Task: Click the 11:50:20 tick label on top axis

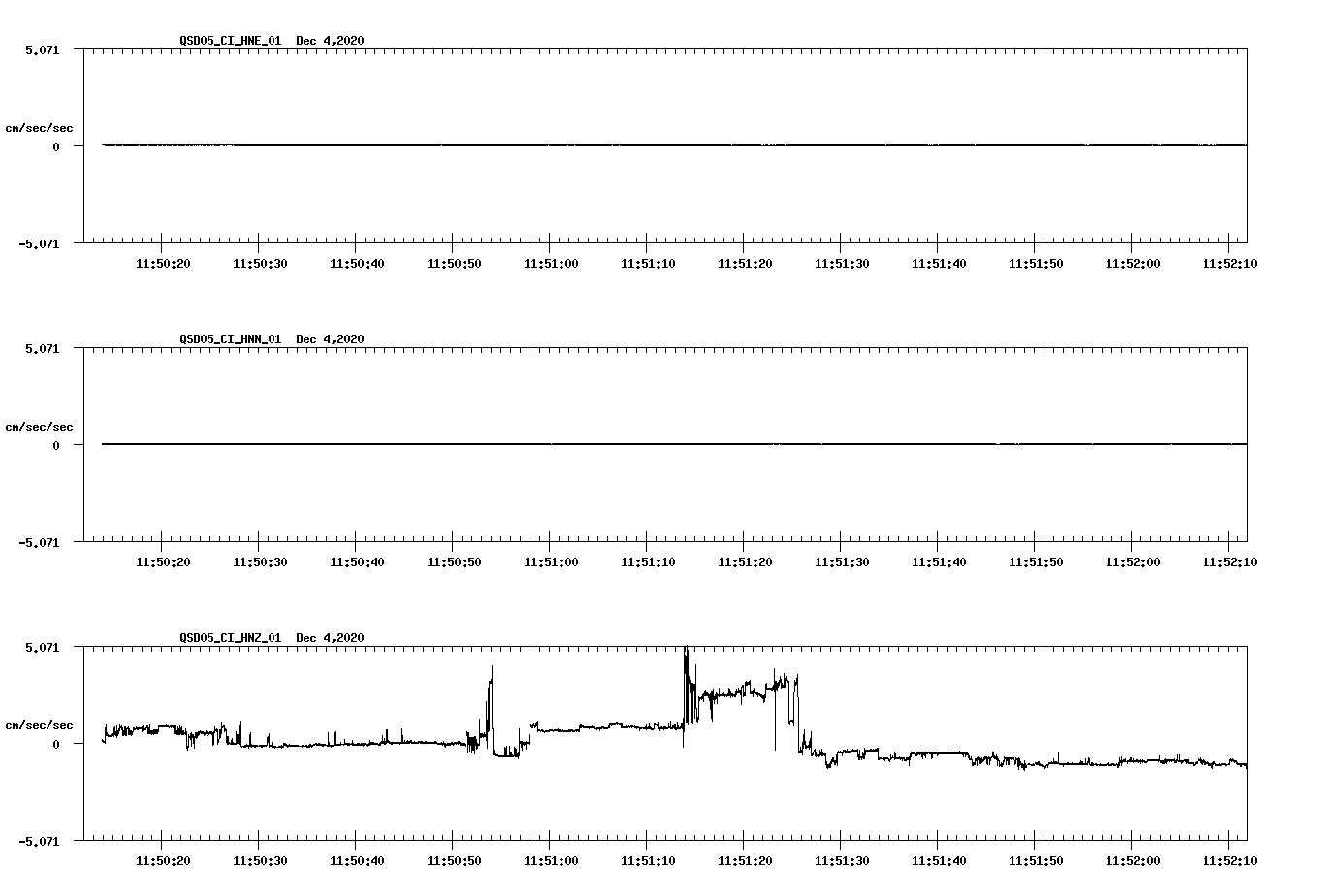Action: 163,263
